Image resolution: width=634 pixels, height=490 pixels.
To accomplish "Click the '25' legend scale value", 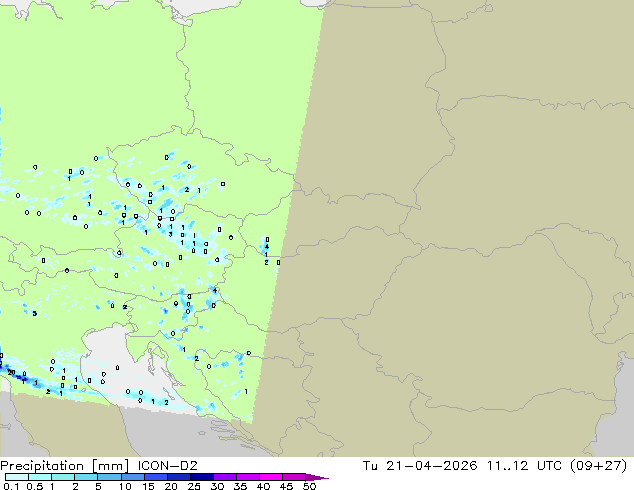I will (194, 486).
